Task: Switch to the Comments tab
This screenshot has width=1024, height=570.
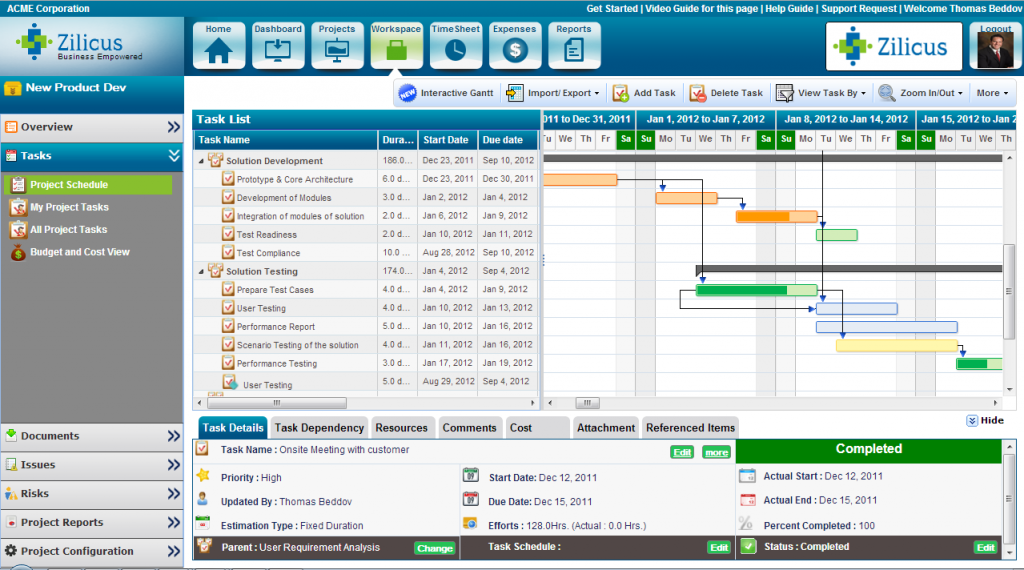Action: click(469, 428)
